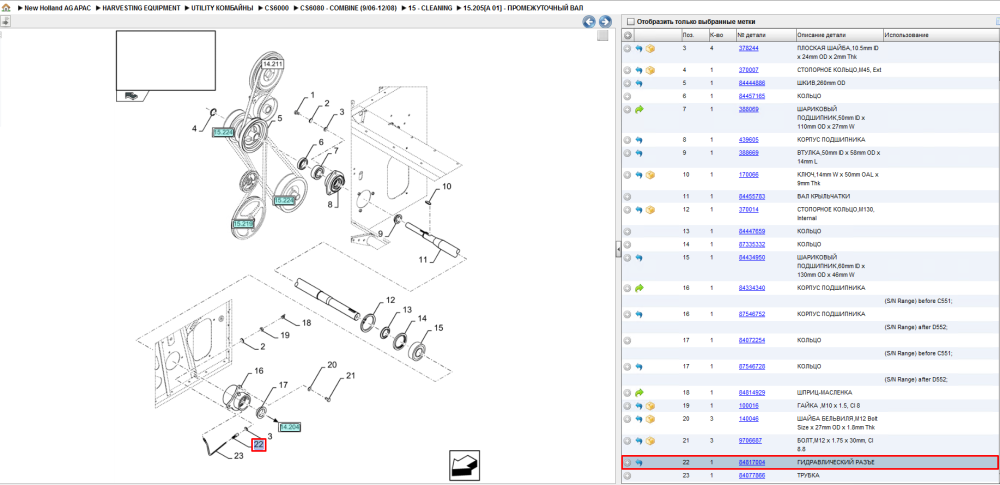The height and width of the screenshot is (485, 1000).
Task: Navigate to '15 - CLEANING' breadcrumb
Action: 429,8
